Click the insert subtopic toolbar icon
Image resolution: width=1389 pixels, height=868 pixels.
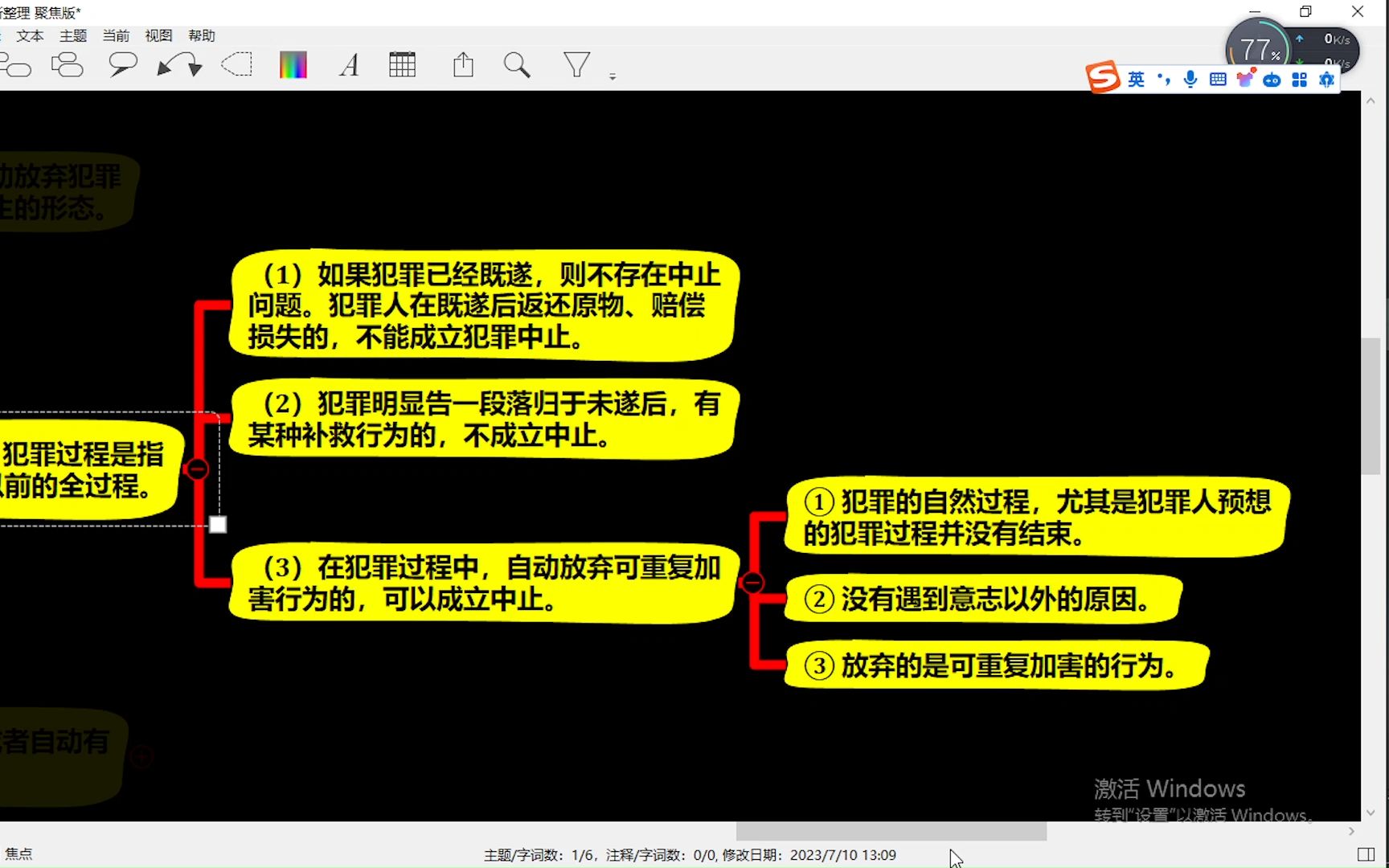(x=68, y=65)
